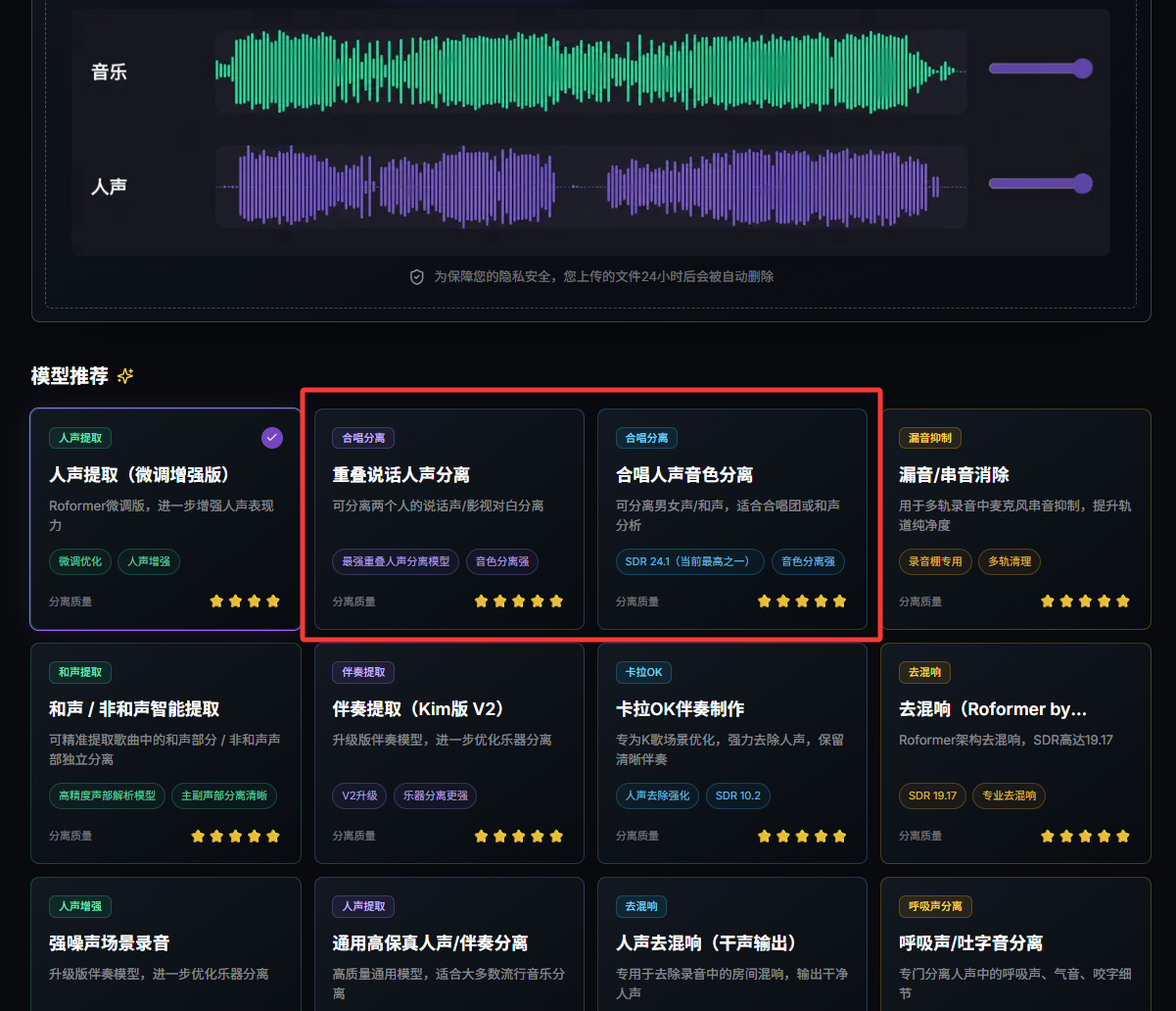Click the 乐器分离更强 pill
Image resolution: width=1176 pixels, height=1011 pixels.
436,795
